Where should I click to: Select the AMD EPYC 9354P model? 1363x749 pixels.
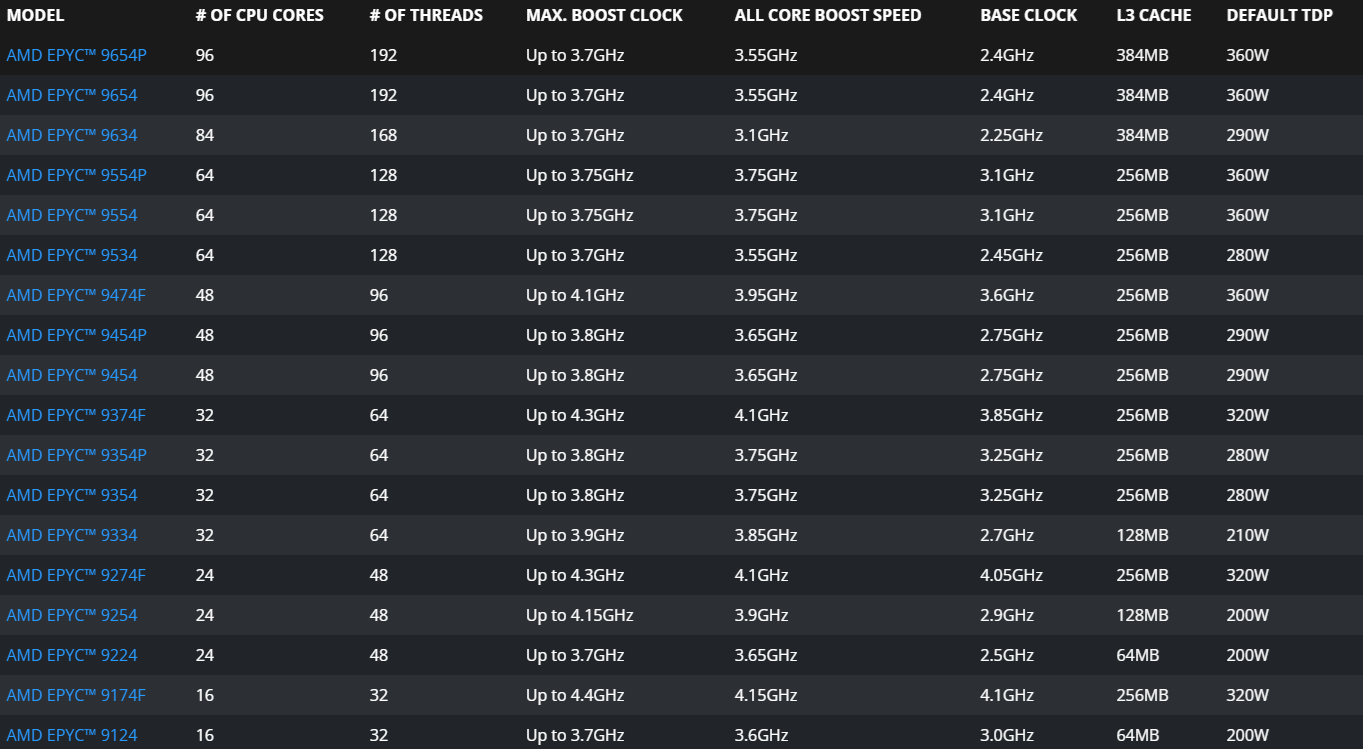click(76, 455)
